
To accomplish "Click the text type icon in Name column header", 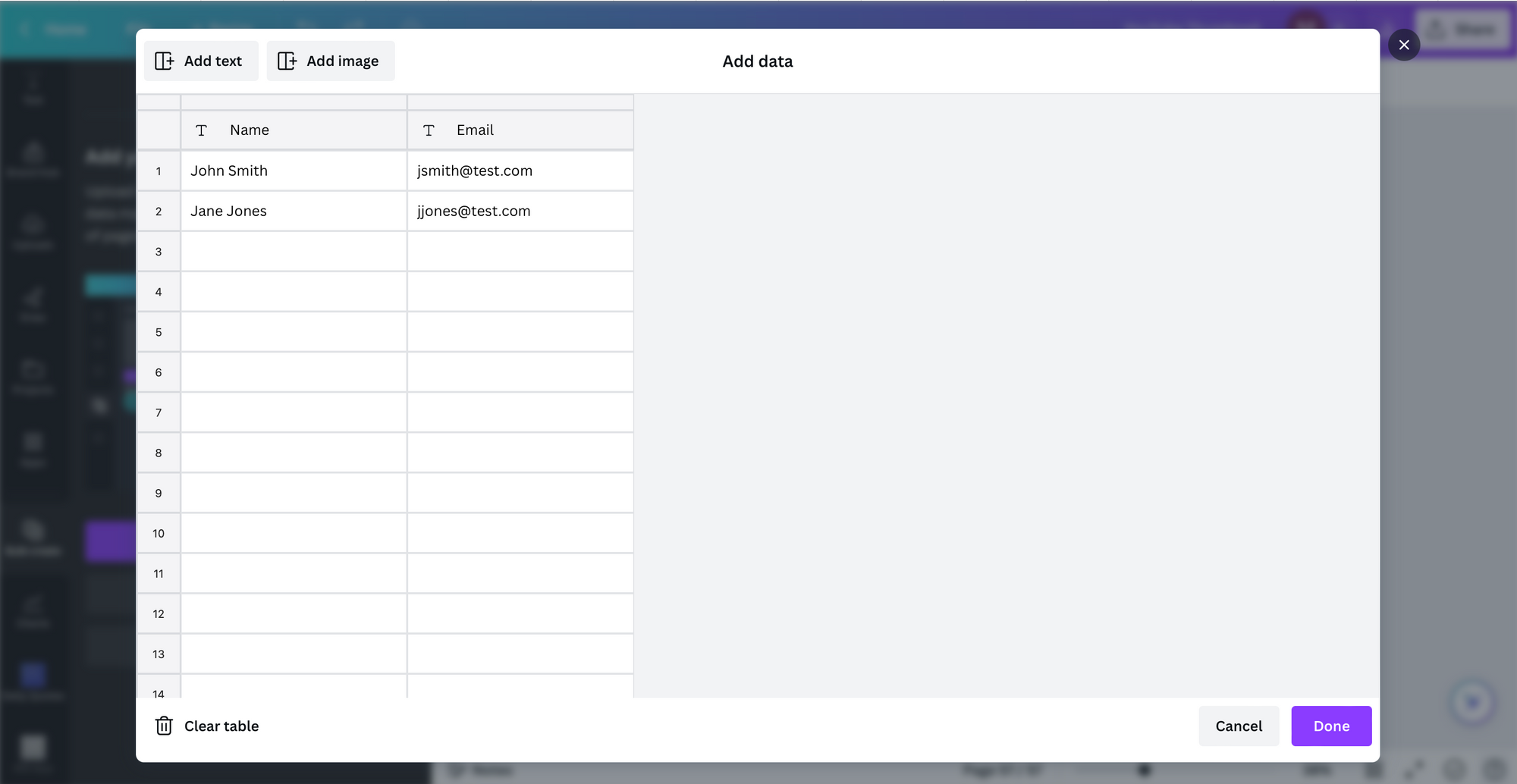I will pyautogui.click(x=202, y=130).
